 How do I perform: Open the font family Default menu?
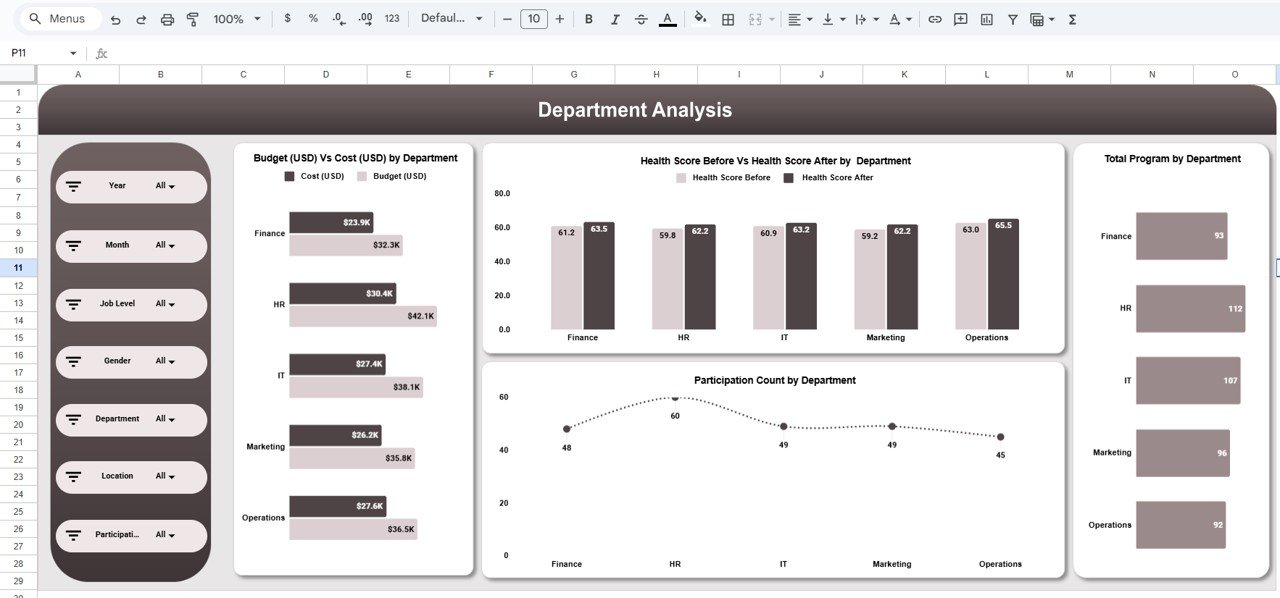click(x=451, y=19)
